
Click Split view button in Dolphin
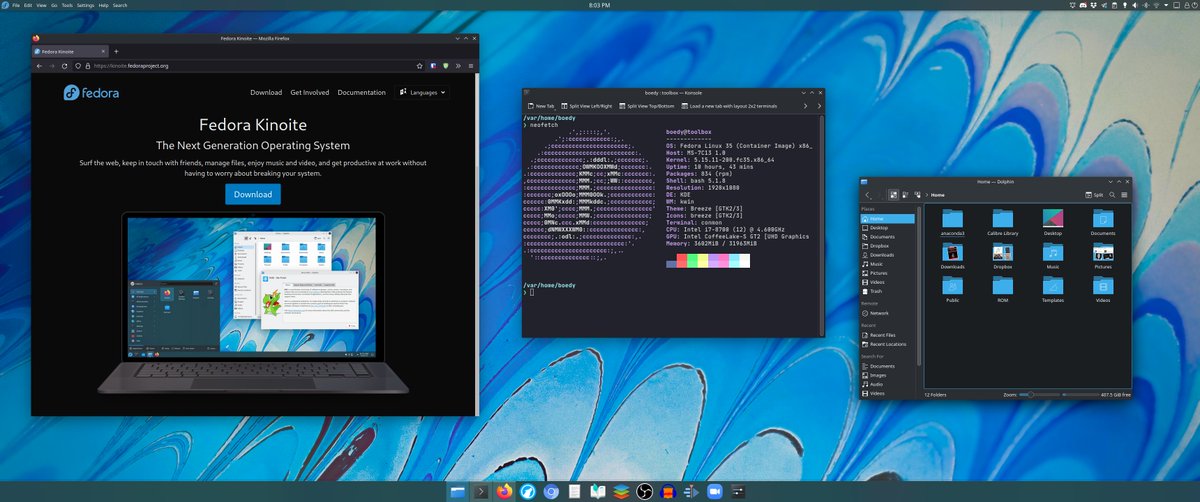click(1094, 195)
